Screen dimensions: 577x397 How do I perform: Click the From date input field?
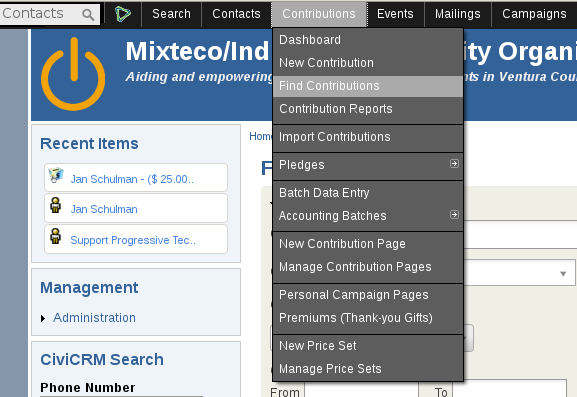(x=361, y=389)
